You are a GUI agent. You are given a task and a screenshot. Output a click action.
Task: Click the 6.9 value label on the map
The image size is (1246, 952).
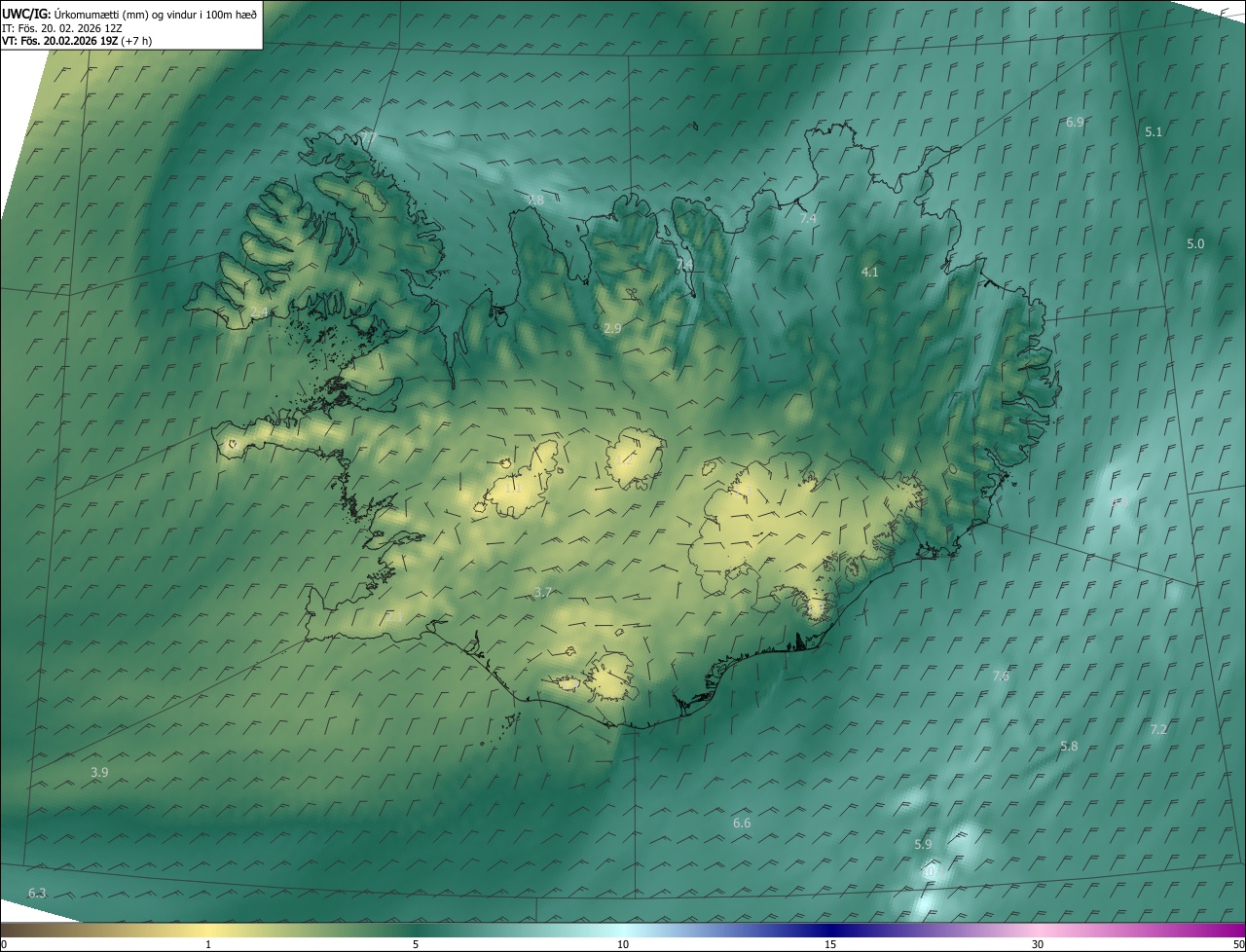(x=1075, y=123)
